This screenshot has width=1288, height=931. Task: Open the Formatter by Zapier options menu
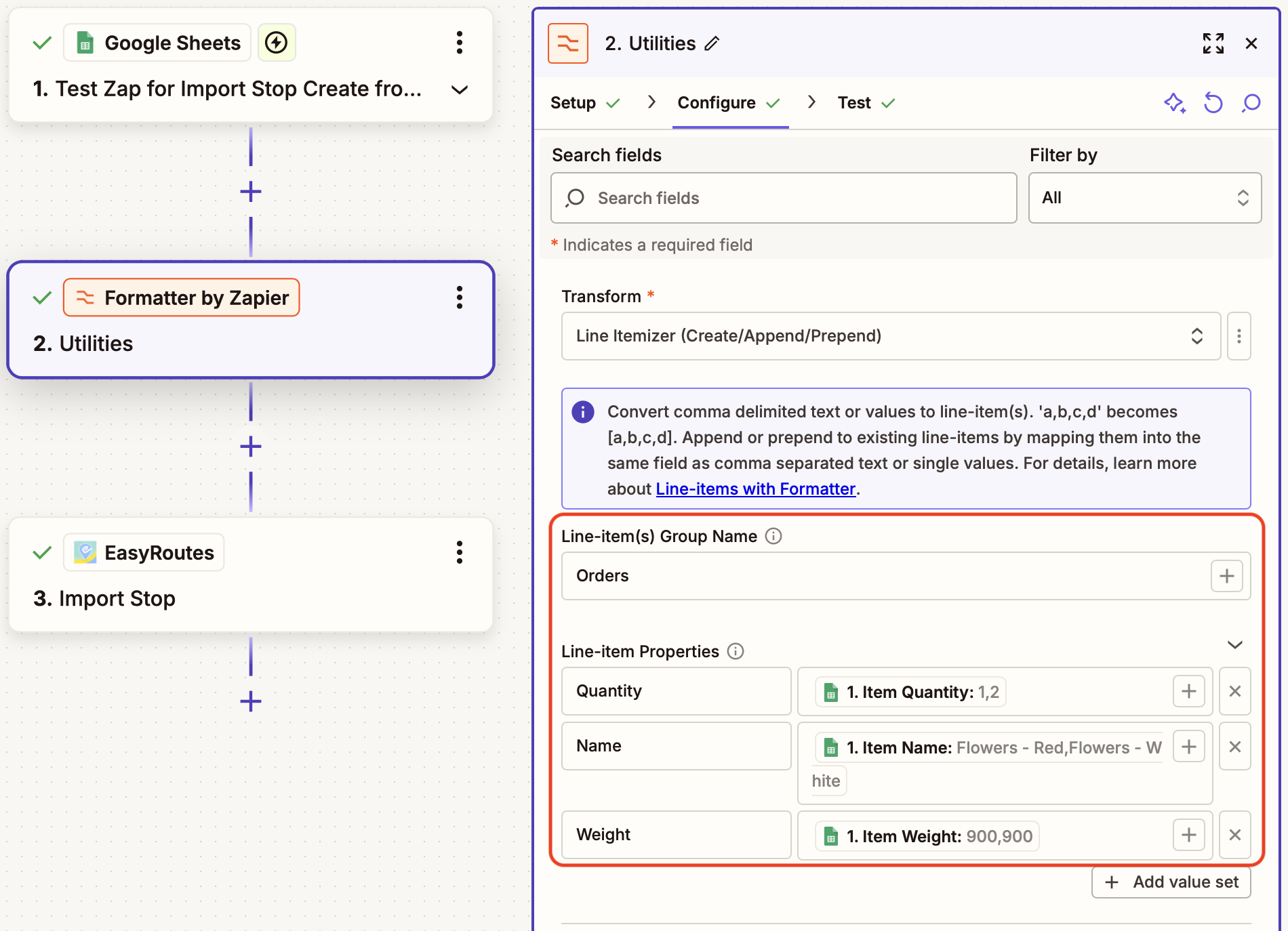coord(460,297)
